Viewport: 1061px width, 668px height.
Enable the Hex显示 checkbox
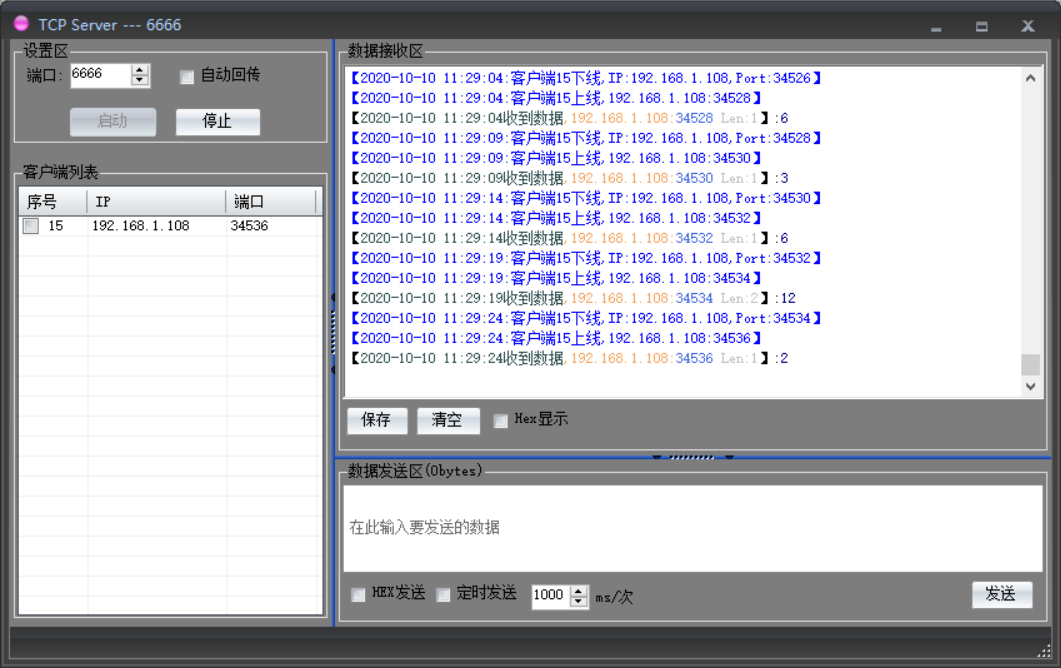501,421
